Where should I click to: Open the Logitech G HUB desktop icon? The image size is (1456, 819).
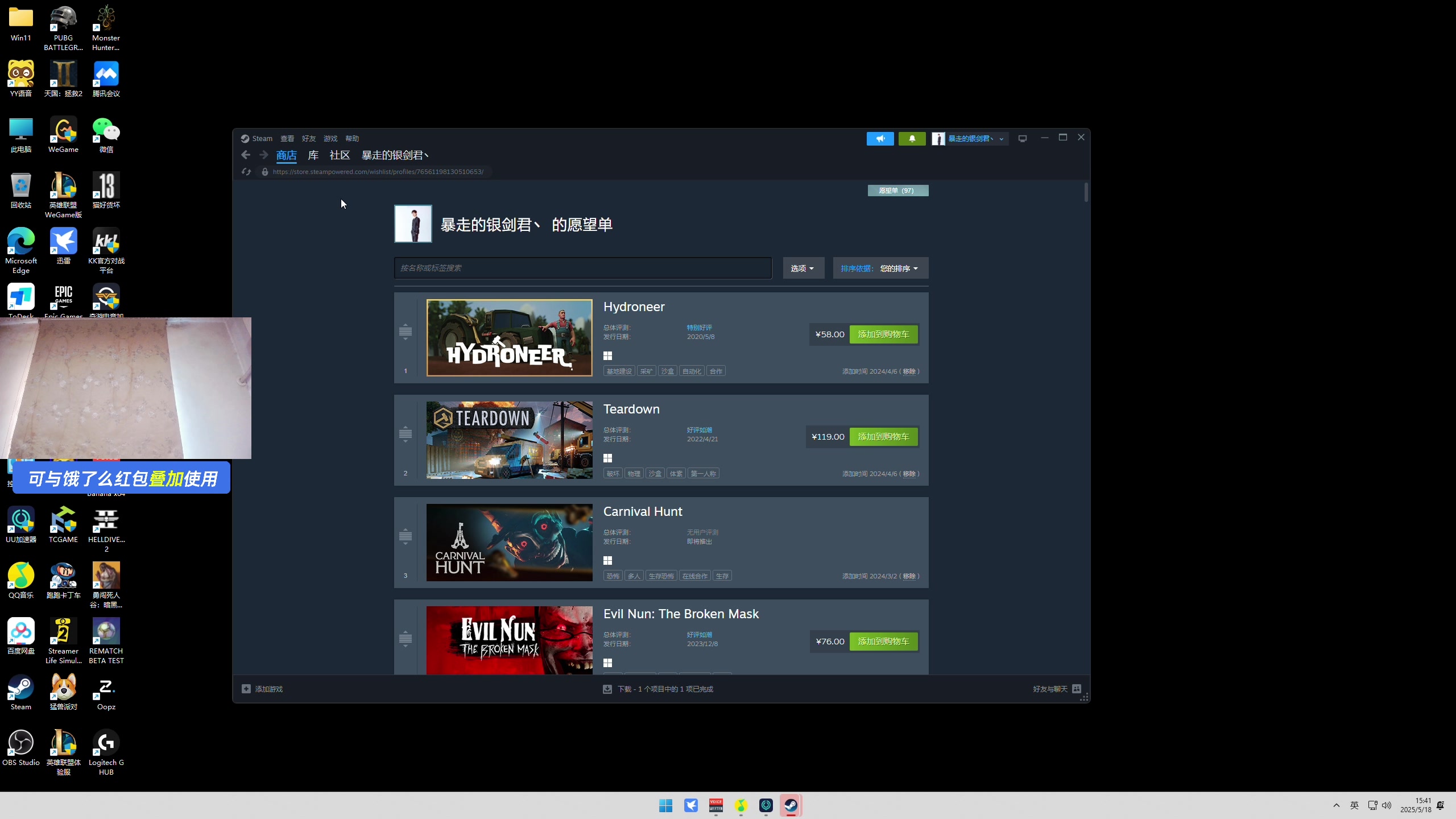[x=106, y=753]
